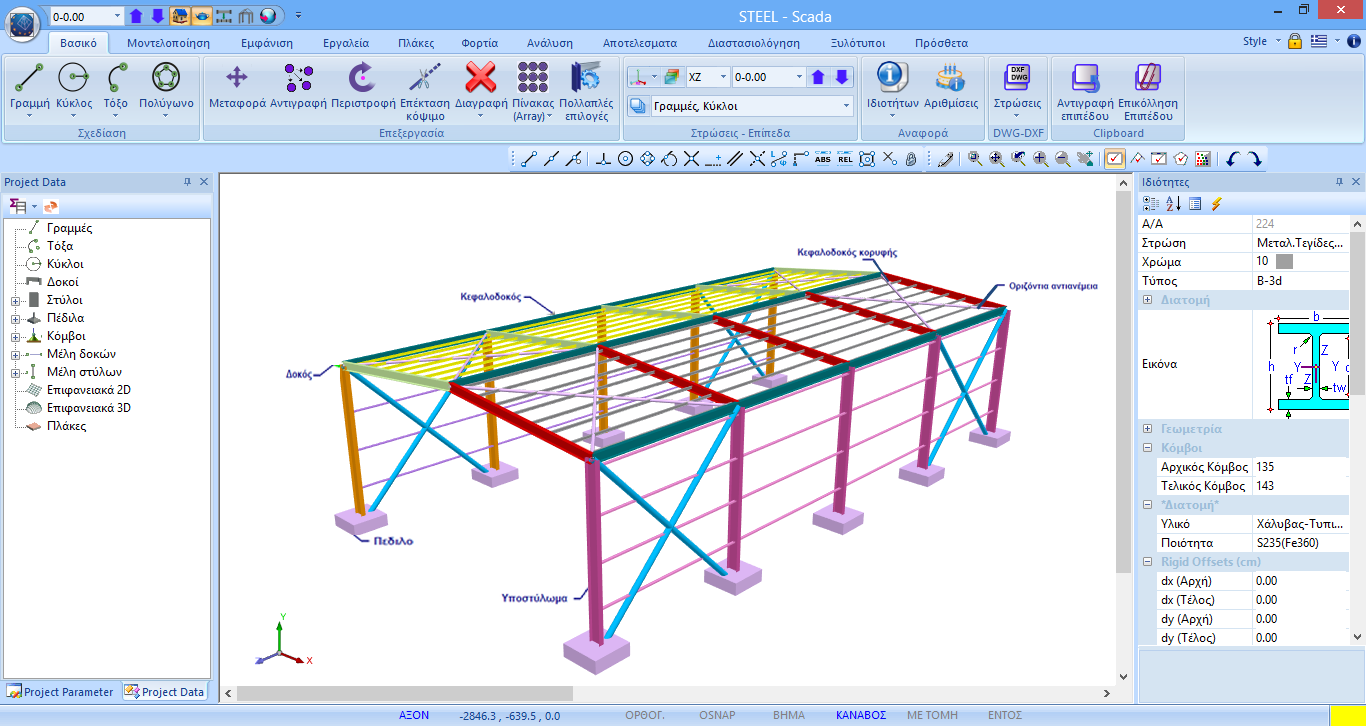
Task: Activate the Μεταφορά move tool
Action: (x=236, y=87)
